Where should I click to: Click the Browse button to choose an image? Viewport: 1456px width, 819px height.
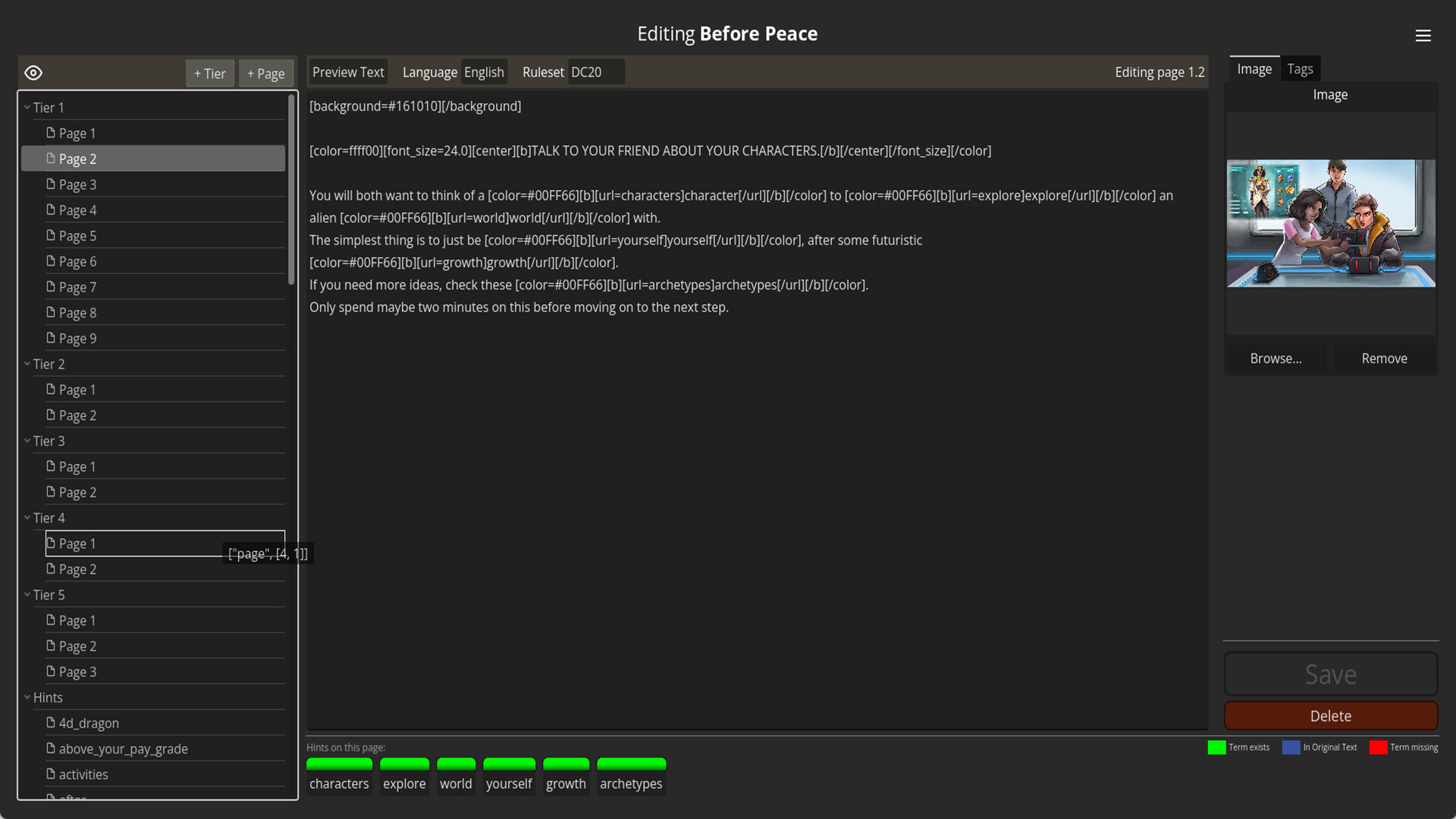[1276, 358]
